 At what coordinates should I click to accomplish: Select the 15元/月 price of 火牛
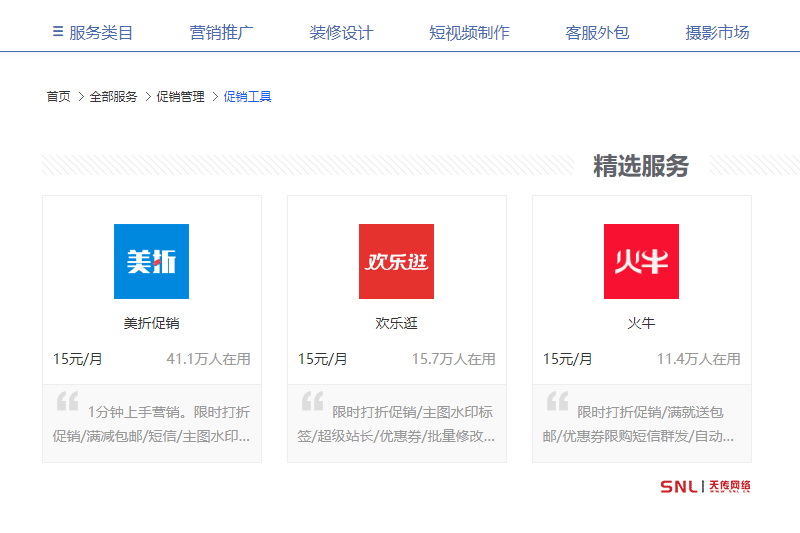(567, 359)
